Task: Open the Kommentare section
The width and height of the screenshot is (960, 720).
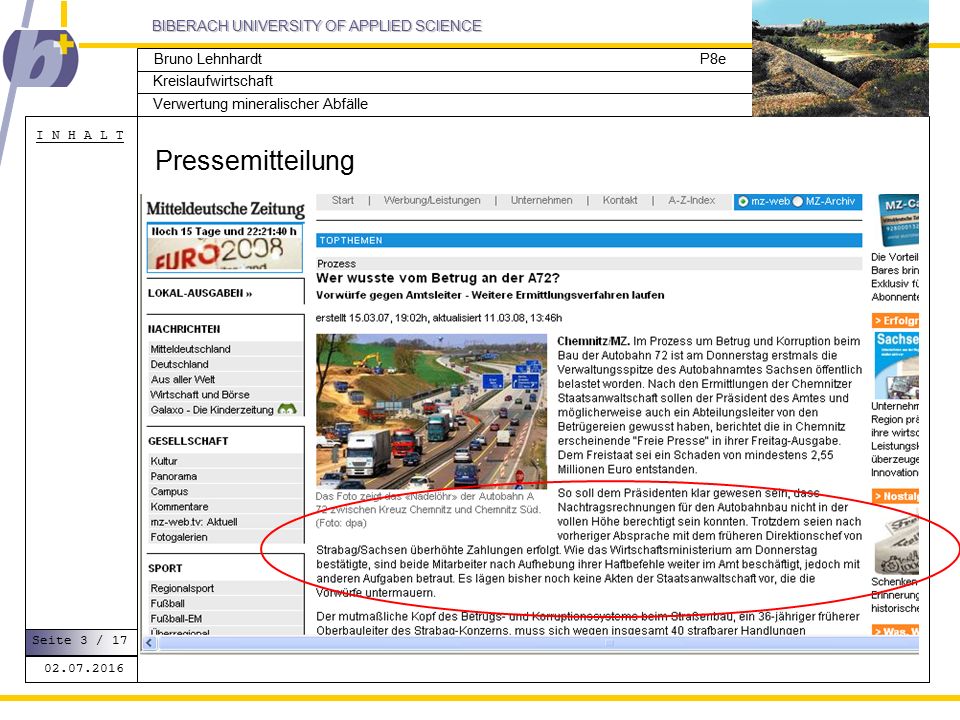Action: 179,507
